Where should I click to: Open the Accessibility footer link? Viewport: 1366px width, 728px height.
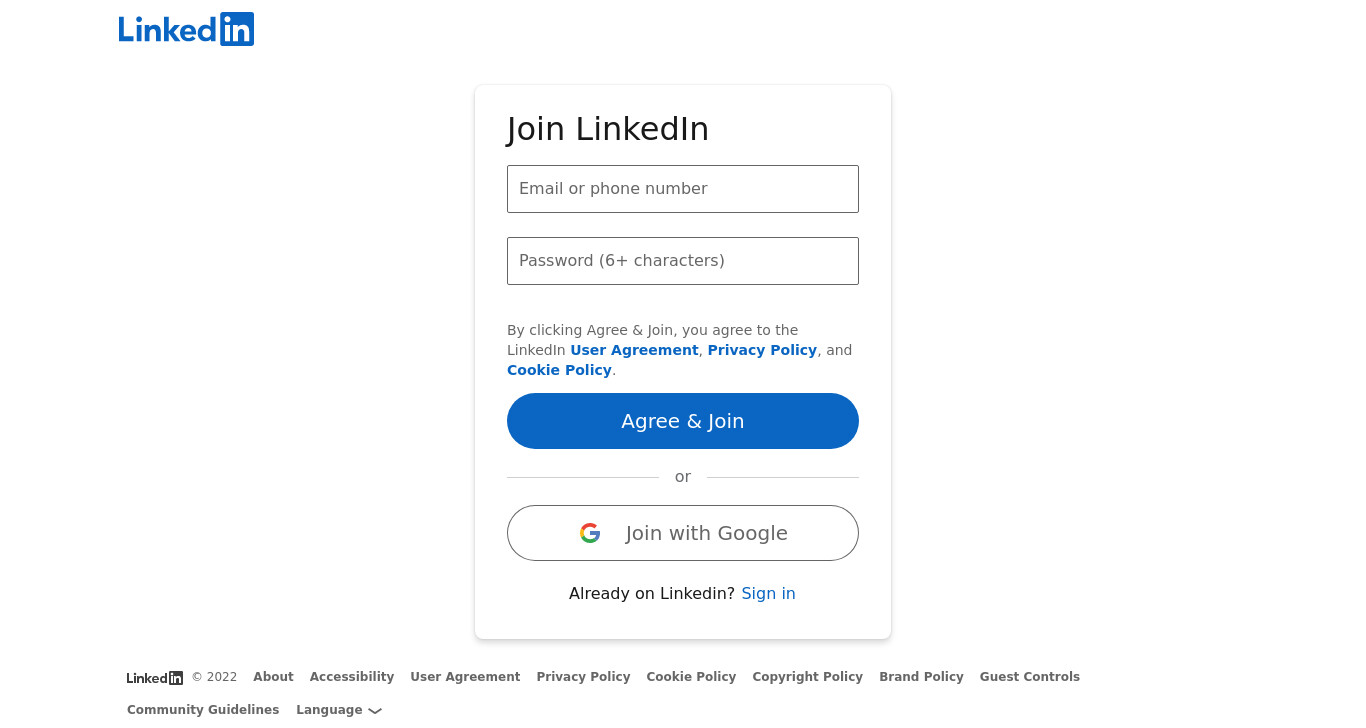click(x=352, y=677)
